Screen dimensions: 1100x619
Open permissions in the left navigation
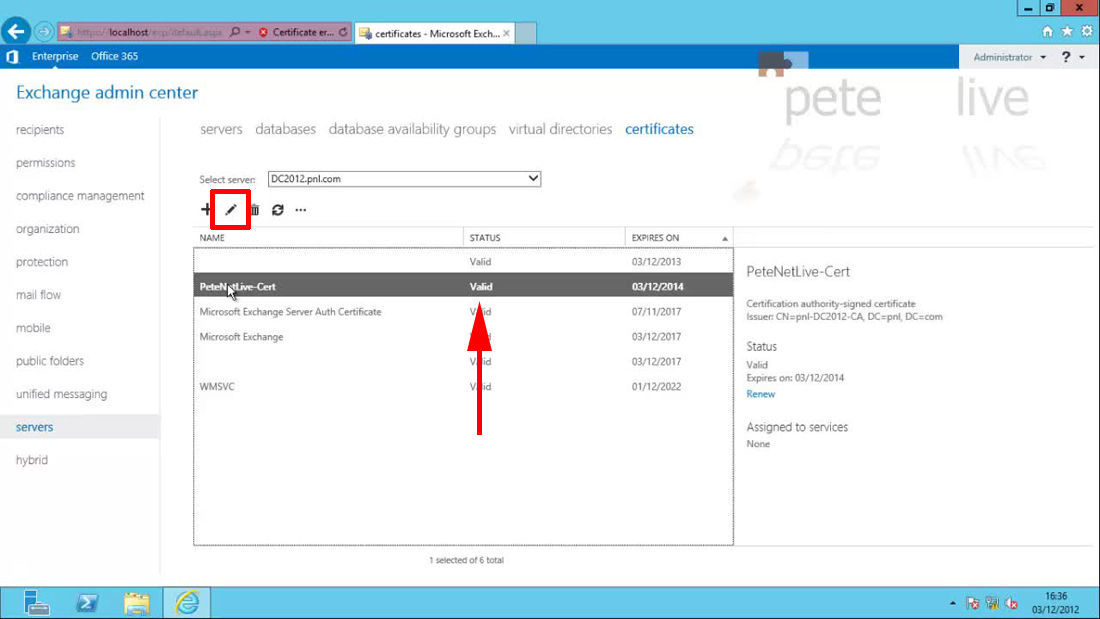click(46, 163)
